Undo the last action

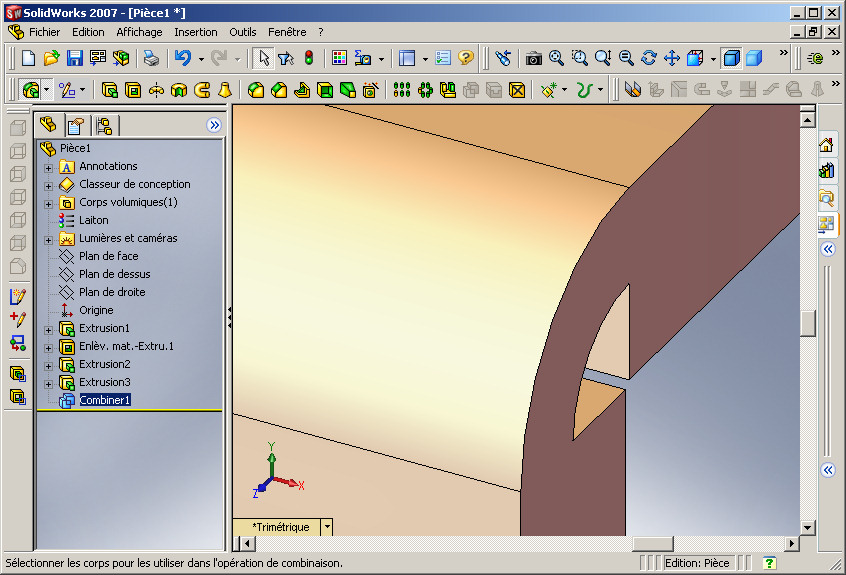tap(183, 58)
